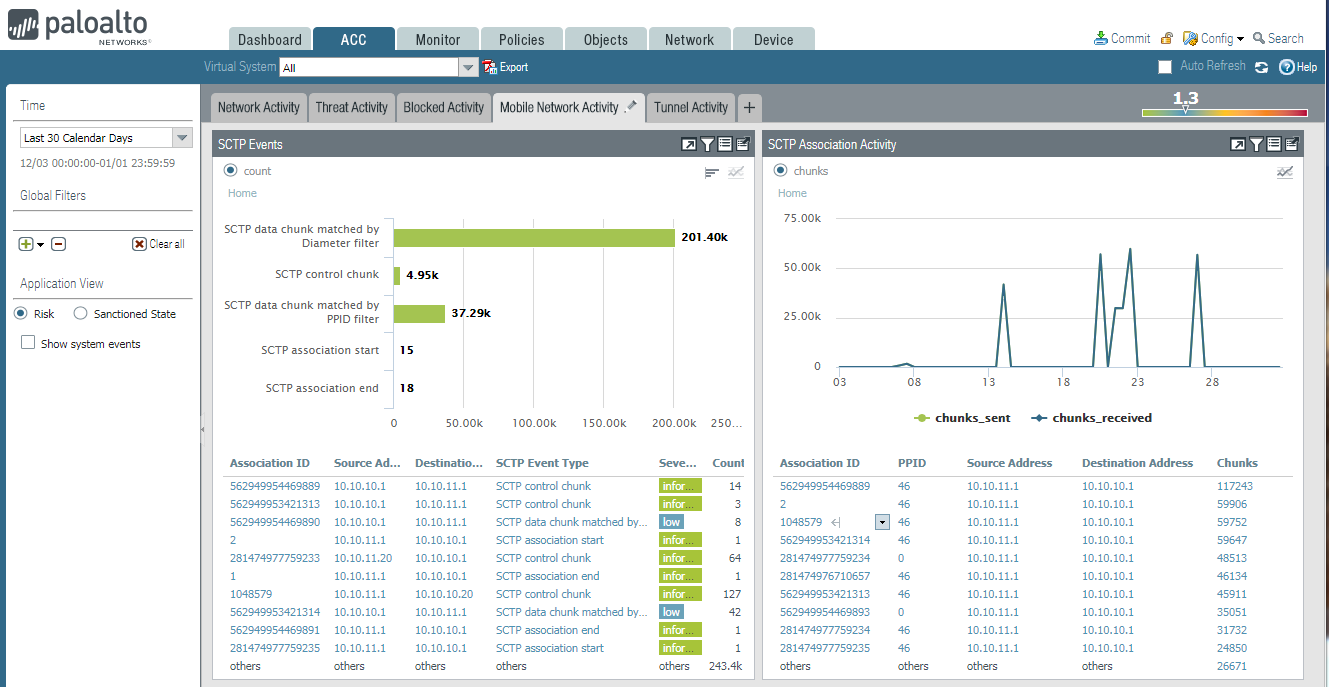Click the Commit button
This screenshot has height=687, width=1329.
tap(1122, 39)
